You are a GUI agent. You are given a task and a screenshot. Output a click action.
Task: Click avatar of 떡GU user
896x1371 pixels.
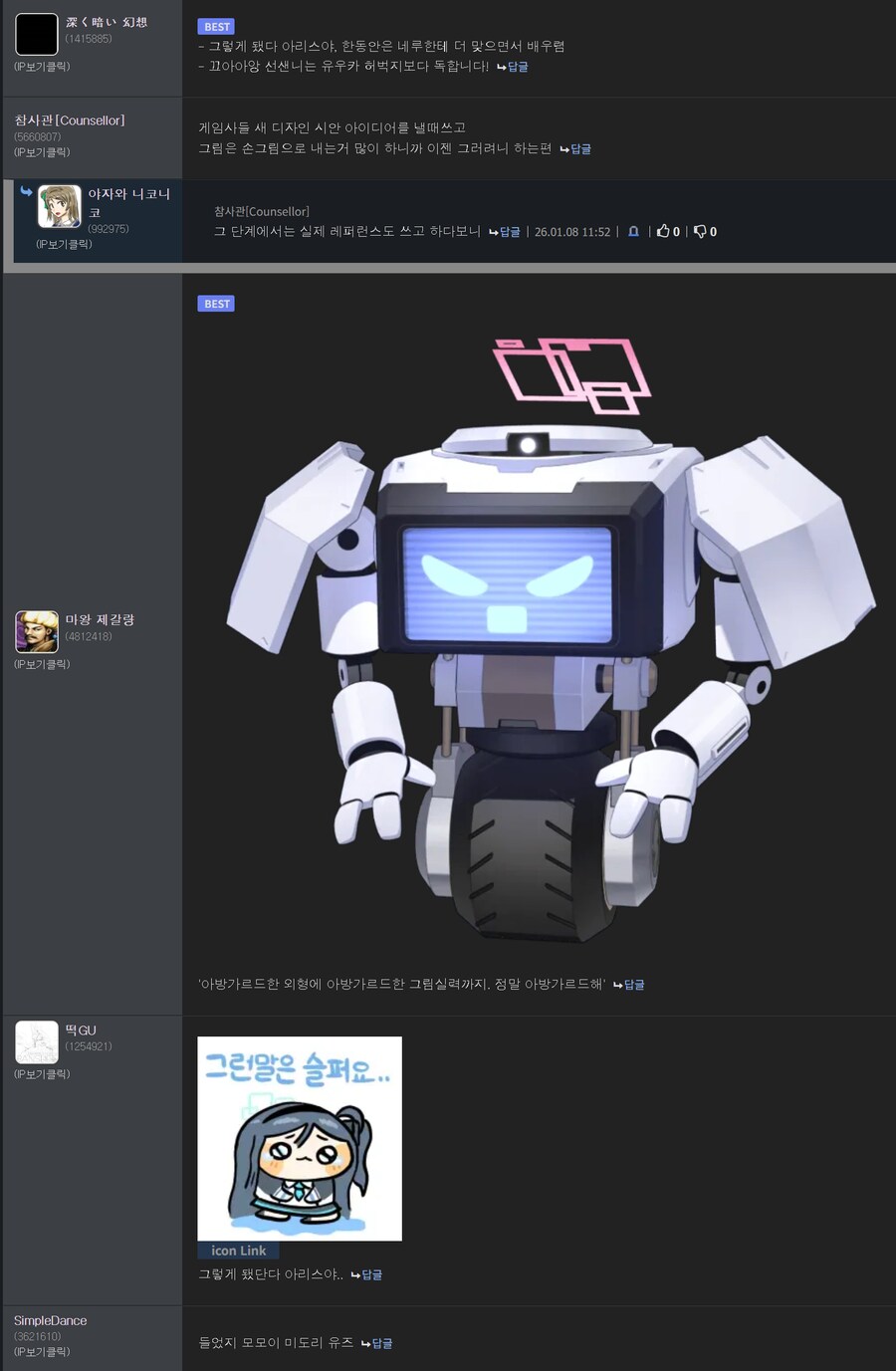[x=37, y=1041]
